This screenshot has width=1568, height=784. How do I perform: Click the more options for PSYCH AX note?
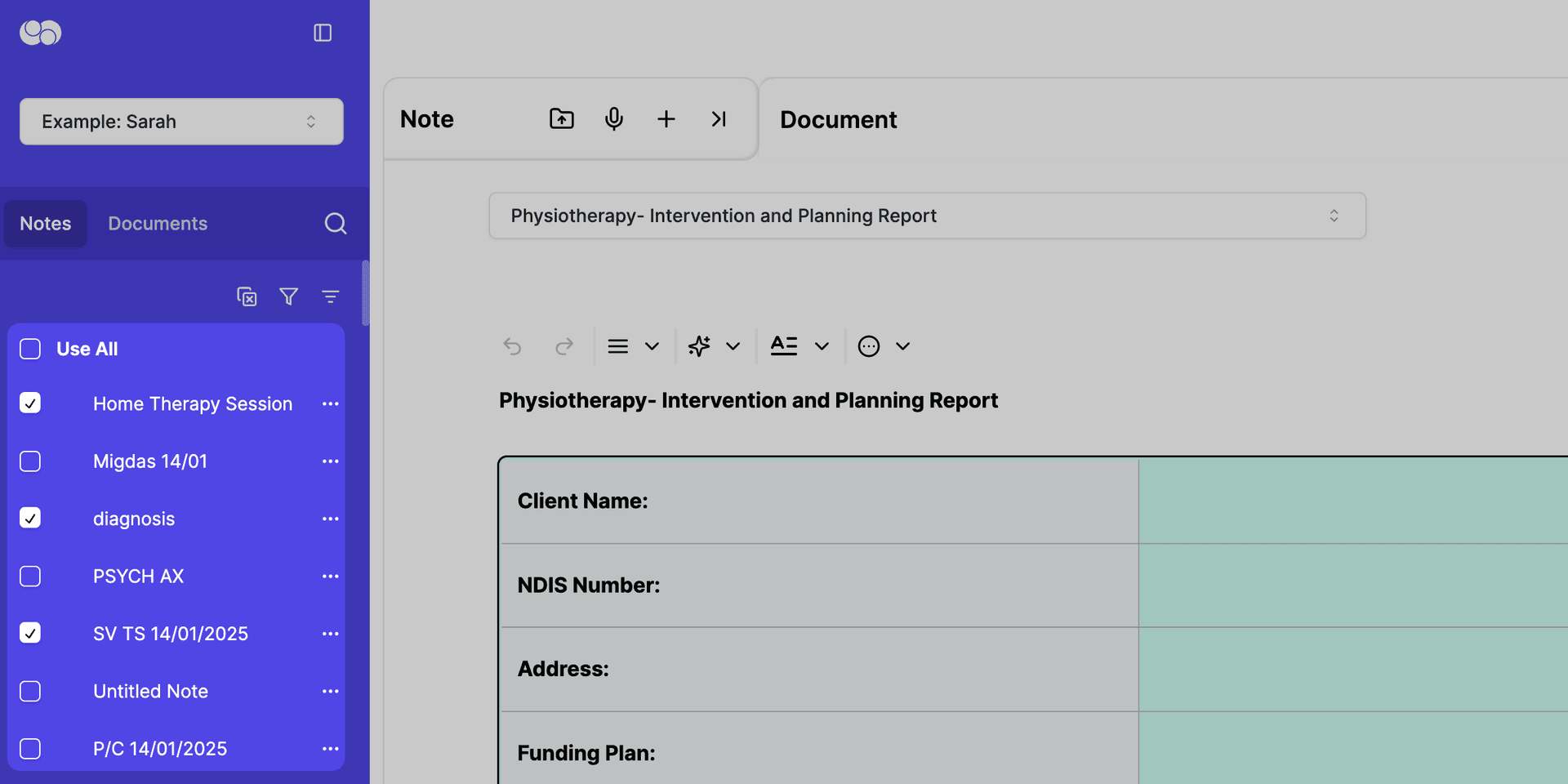(x=330, y=576)
